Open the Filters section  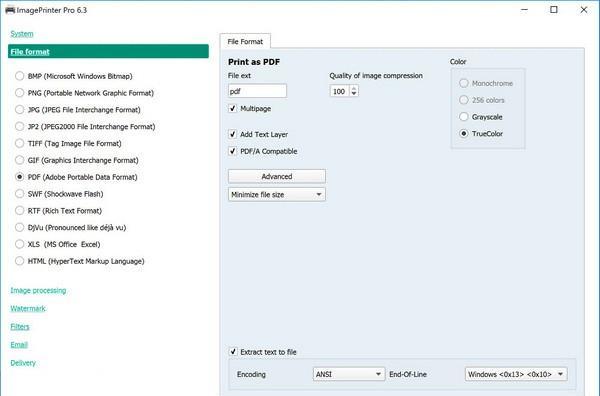coord(20,327)
